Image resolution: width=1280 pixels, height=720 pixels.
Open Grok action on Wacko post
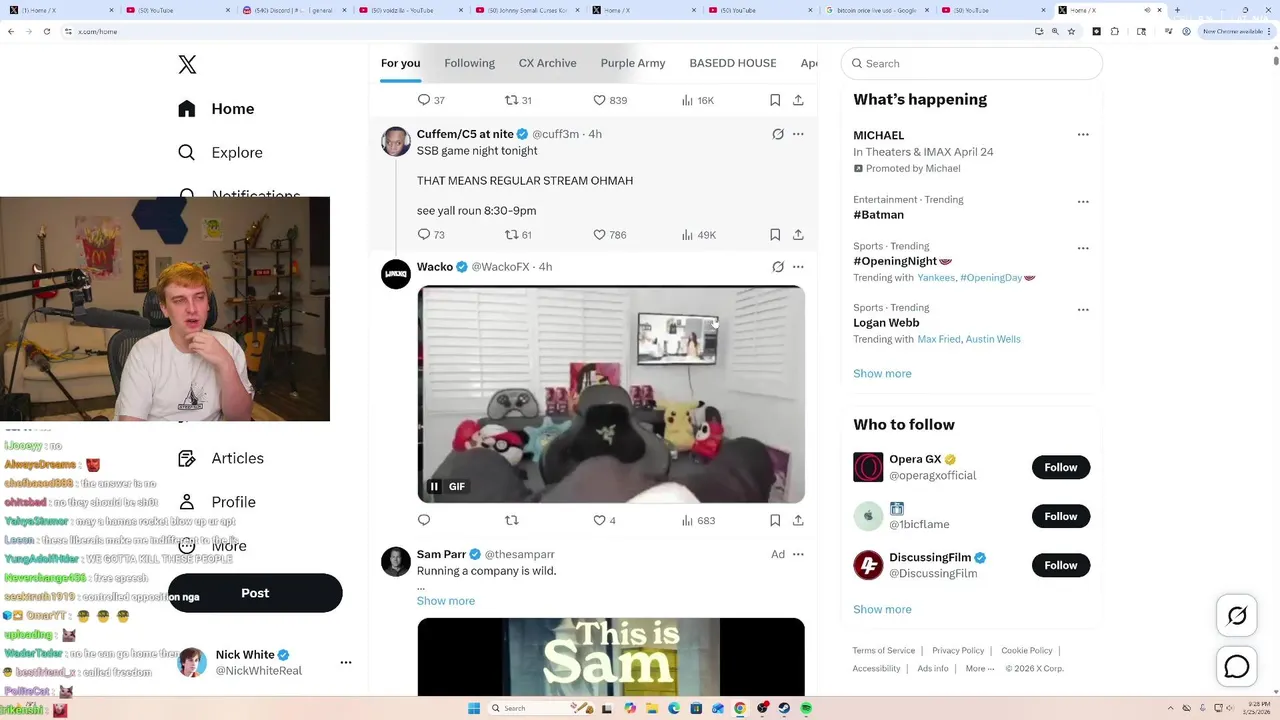(778, 267)
